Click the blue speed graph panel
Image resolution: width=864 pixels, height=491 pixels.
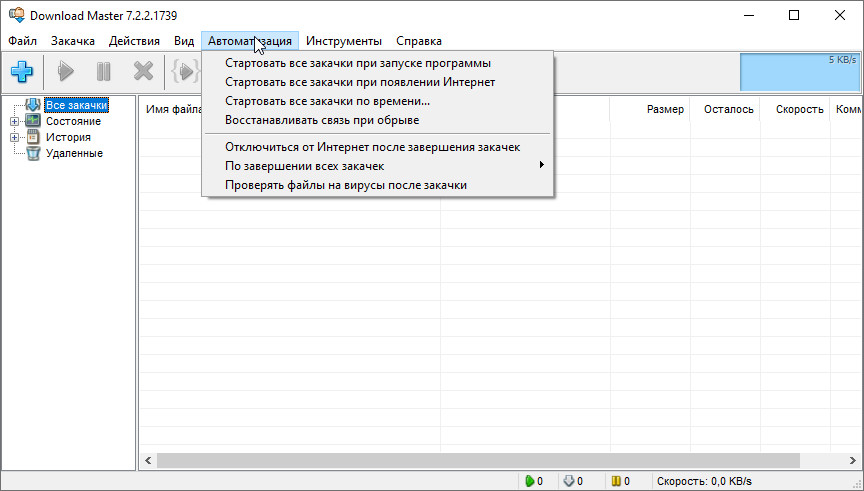point(797,71)
